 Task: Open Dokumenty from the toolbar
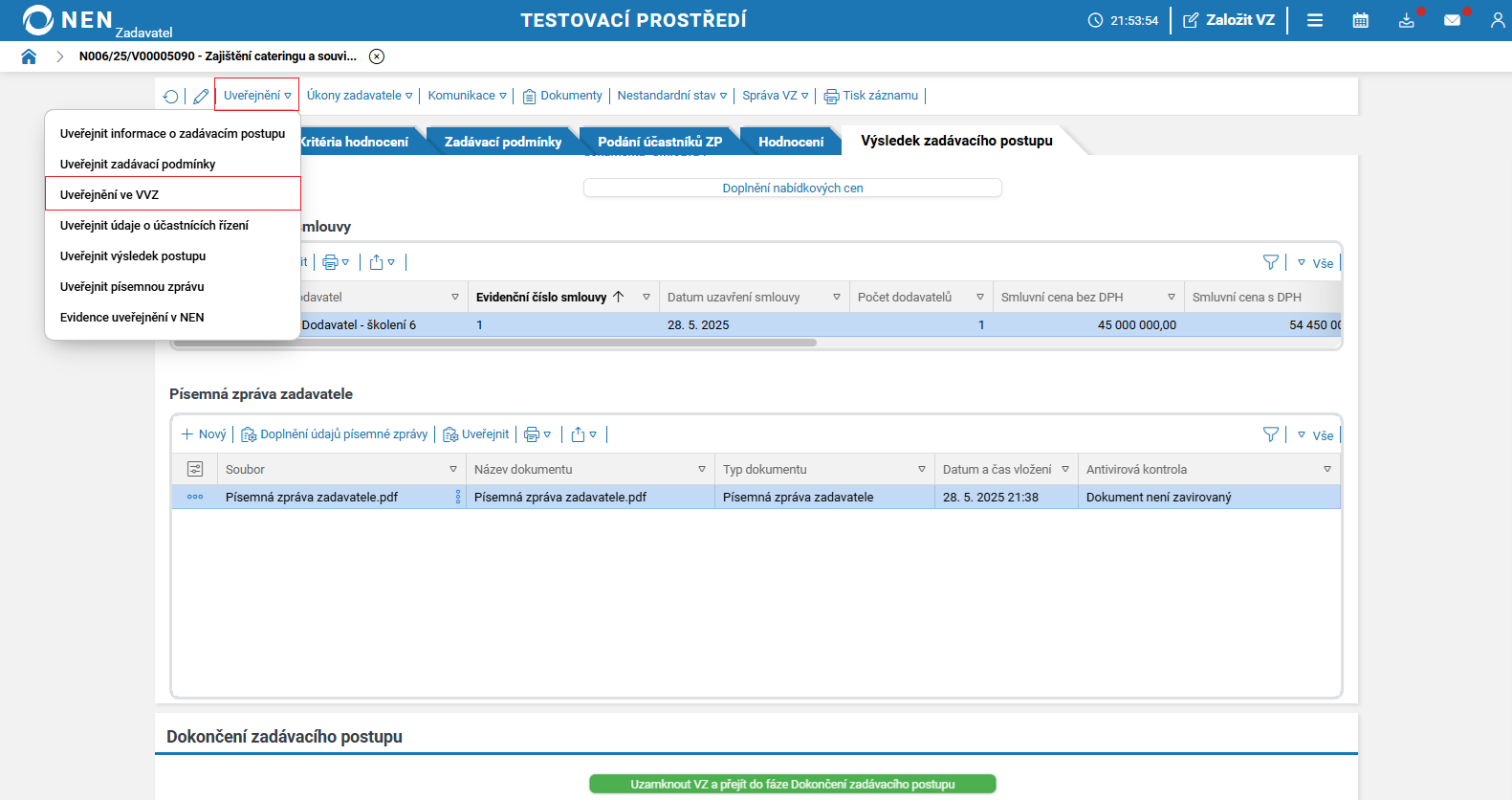click(x=562, y=96)
